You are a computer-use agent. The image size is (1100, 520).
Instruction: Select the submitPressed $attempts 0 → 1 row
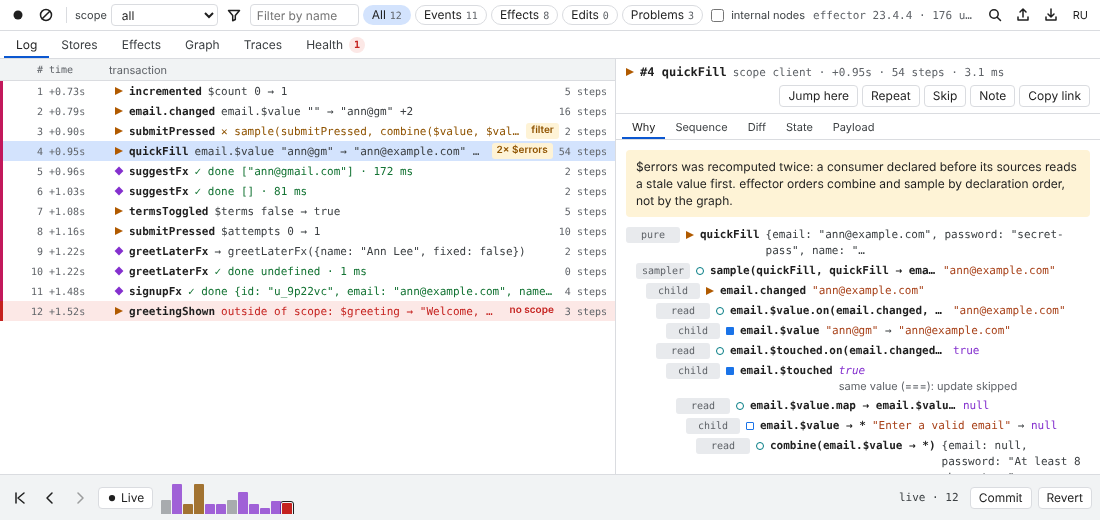(309, 231)
